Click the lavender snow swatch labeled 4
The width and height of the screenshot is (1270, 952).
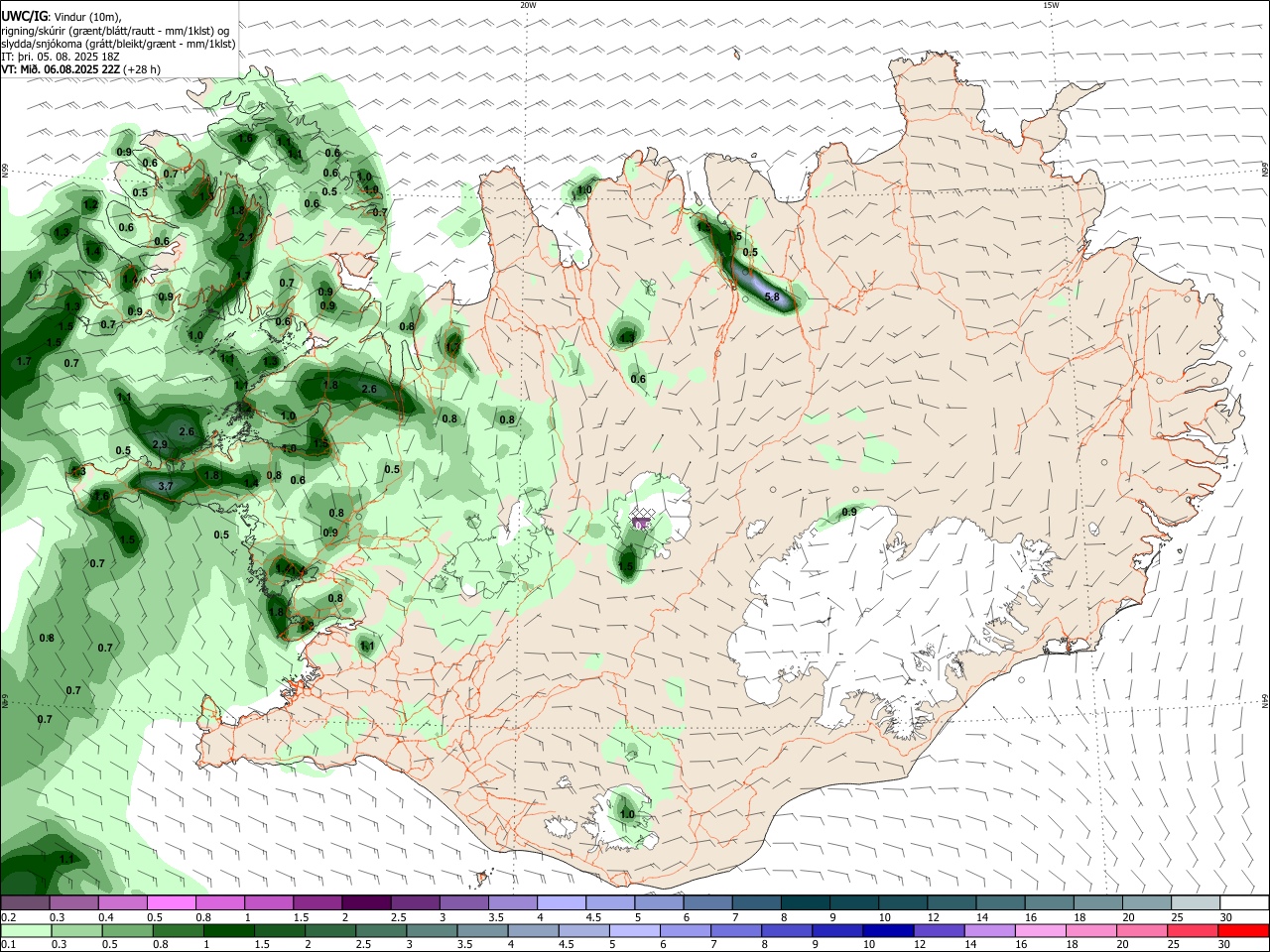pos(561,903)
